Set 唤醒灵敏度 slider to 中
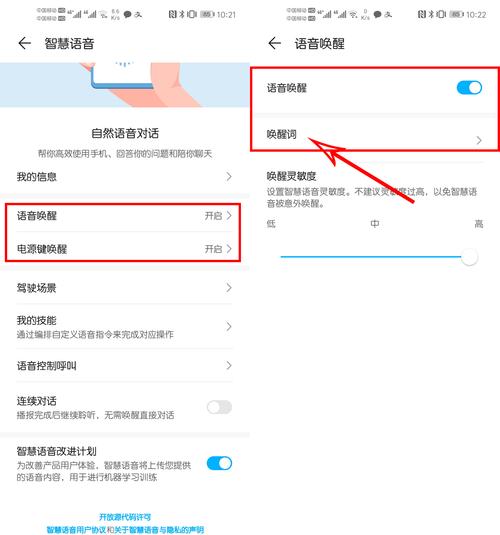Image resolution: width=500 pixels, height=535 pixels. (x=375, y=257)
